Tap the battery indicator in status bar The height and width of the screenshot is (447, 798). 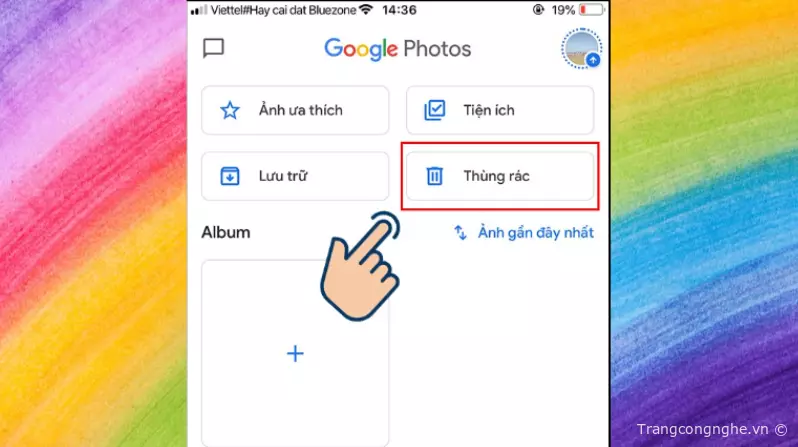591,10
